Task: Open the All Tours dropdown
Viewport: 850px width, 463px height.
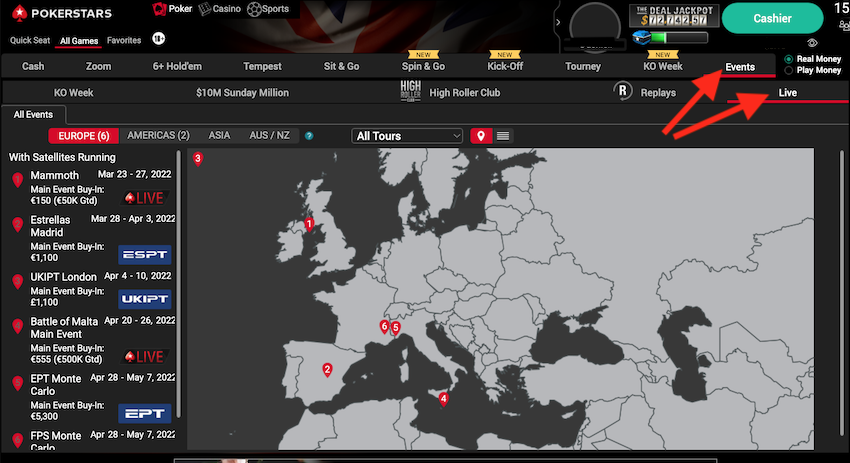Action: pyautogui.click(x=407, y=136)
